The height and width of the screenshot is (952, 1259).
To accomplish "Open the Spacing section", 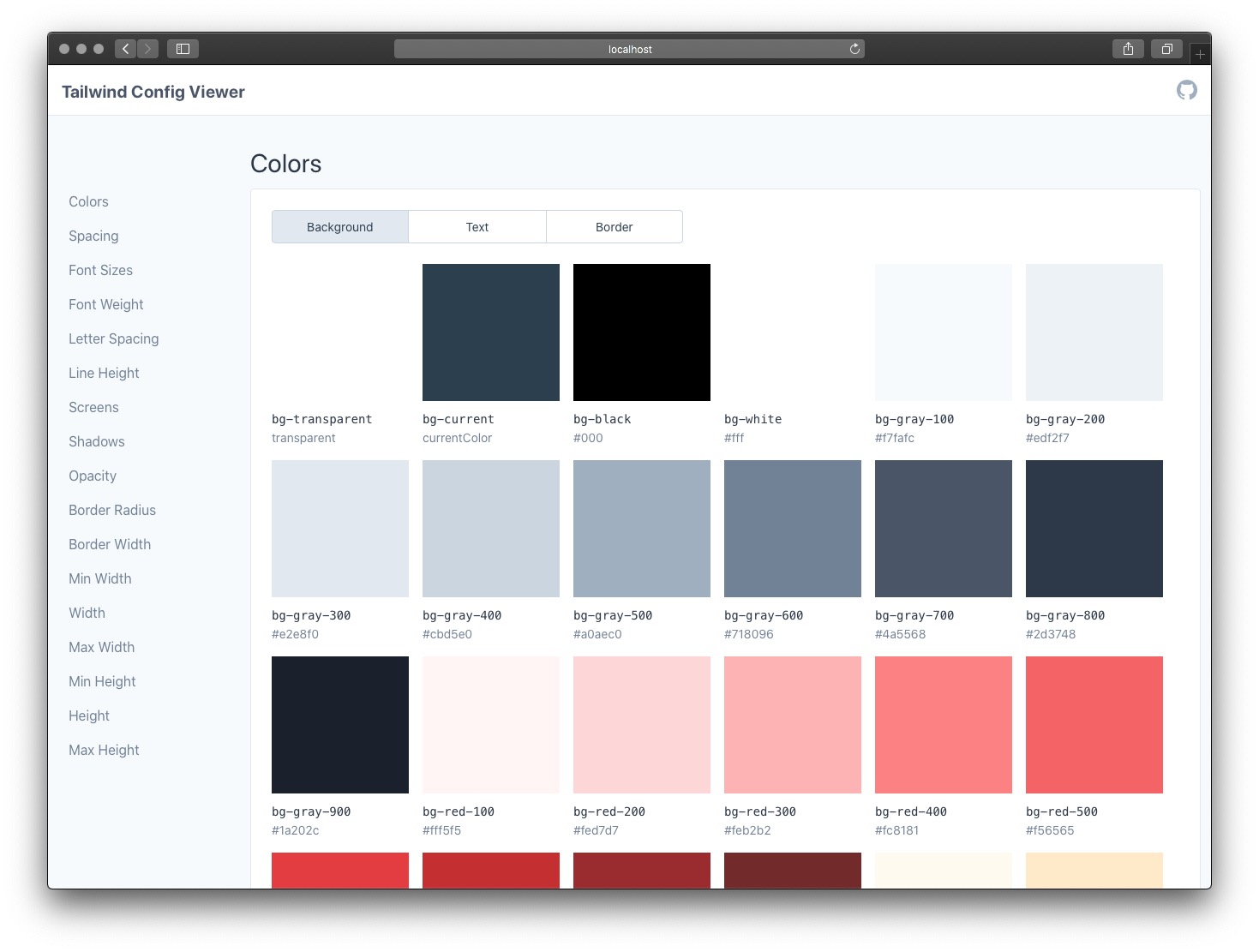I will [93, 236].
